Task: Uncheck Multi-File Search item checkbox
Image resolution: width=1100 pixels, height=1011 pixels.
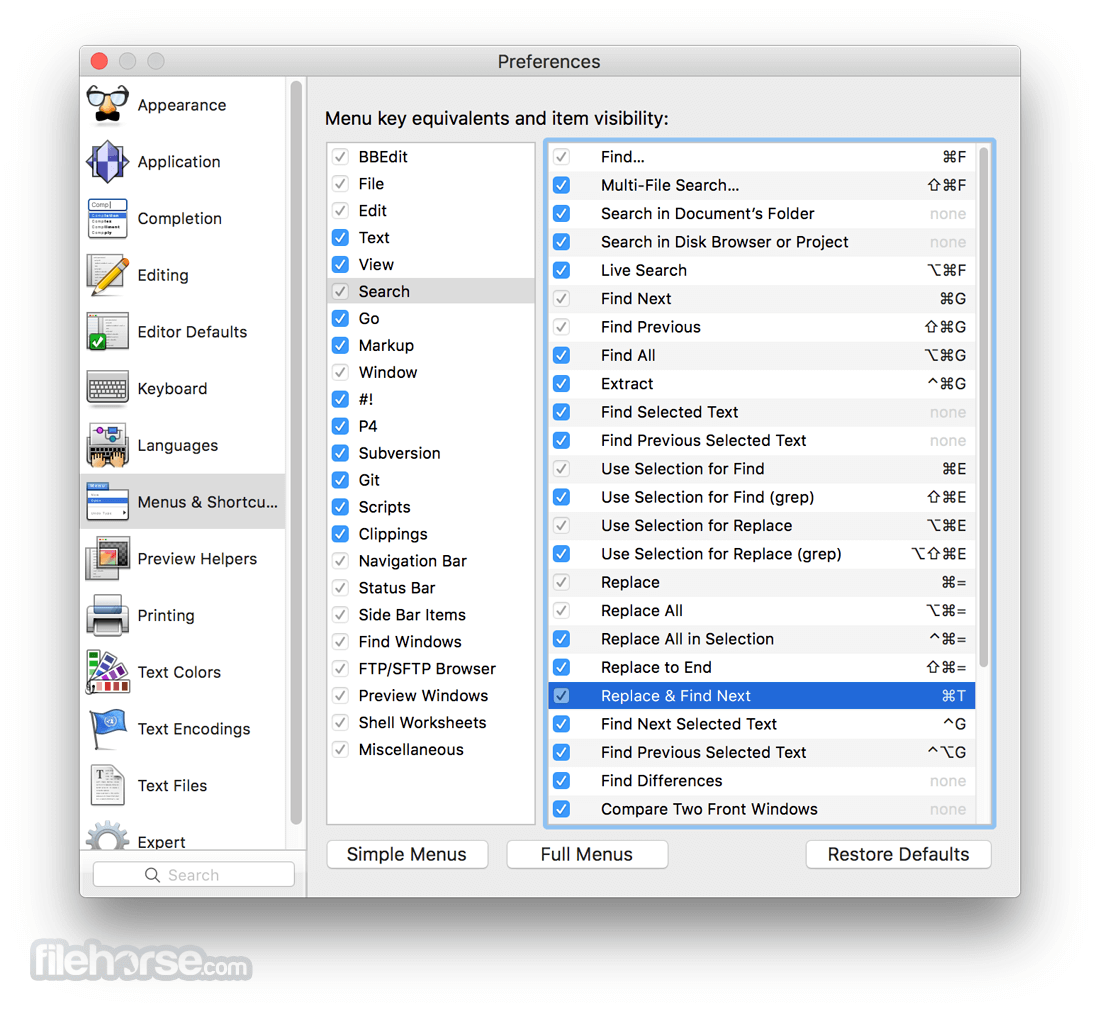Action: [x=561, y=185]
